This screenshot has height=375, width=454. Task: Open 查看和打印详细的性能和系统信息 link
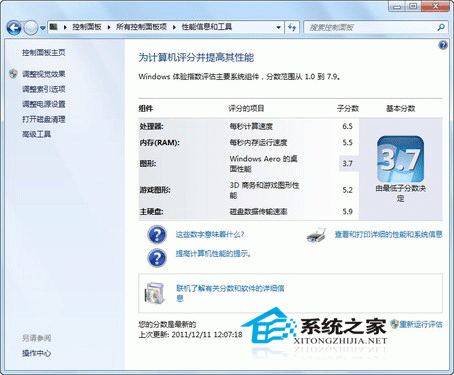(388, 234)
